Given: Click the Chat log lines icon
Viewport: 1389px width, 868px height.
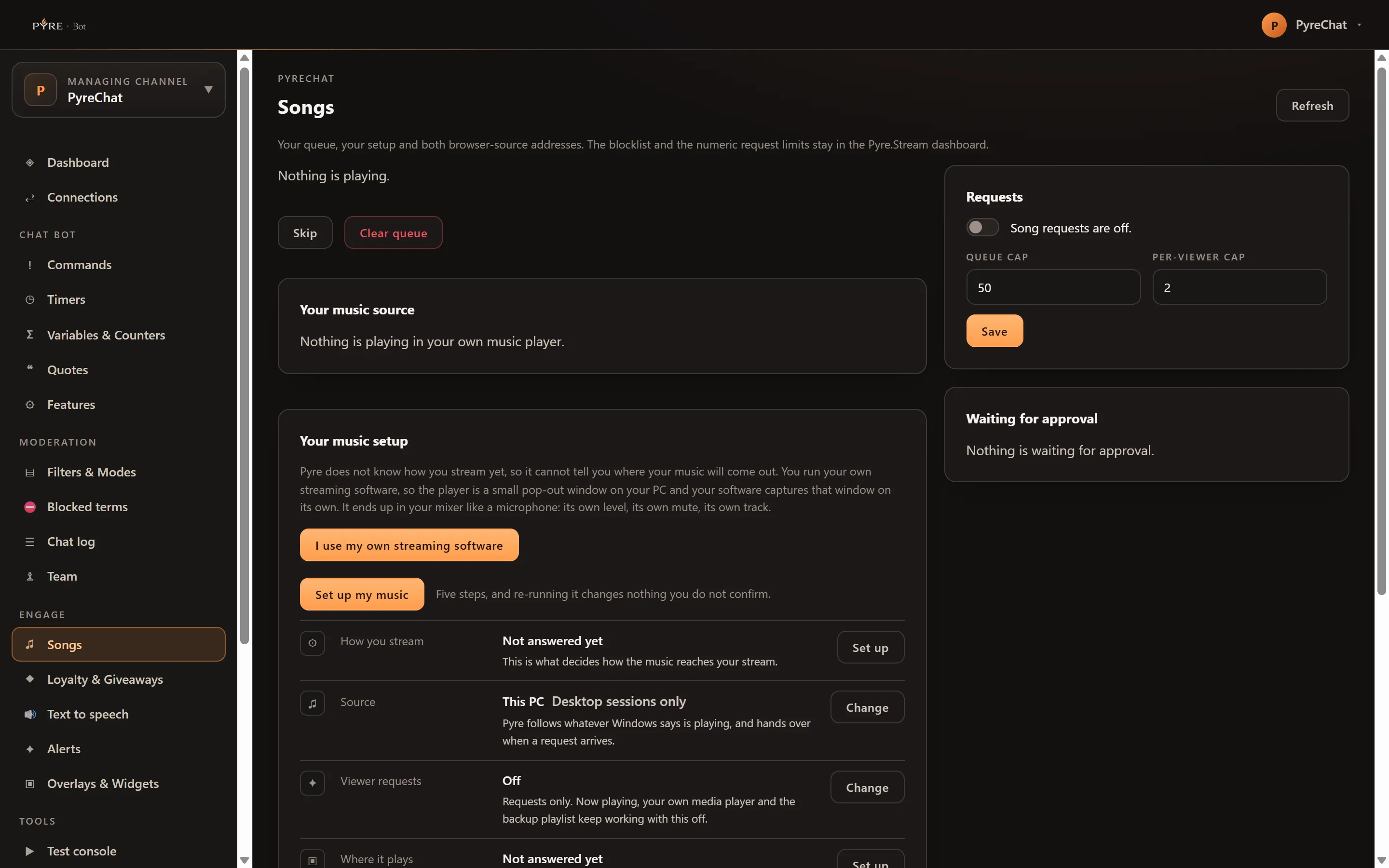Looking at the screenshot, I should pyautogui.click(x=30, y=542).
